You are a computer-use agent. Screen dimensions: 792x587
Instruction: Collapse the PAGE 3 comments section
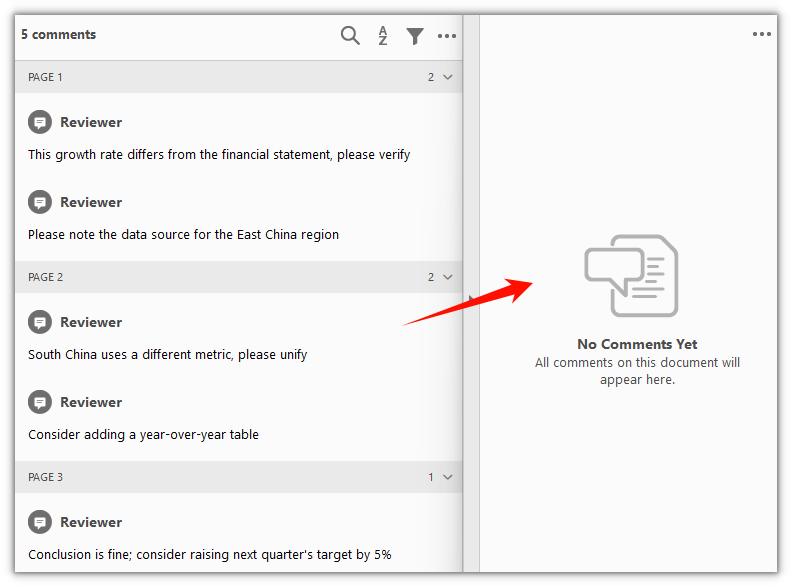448,477
